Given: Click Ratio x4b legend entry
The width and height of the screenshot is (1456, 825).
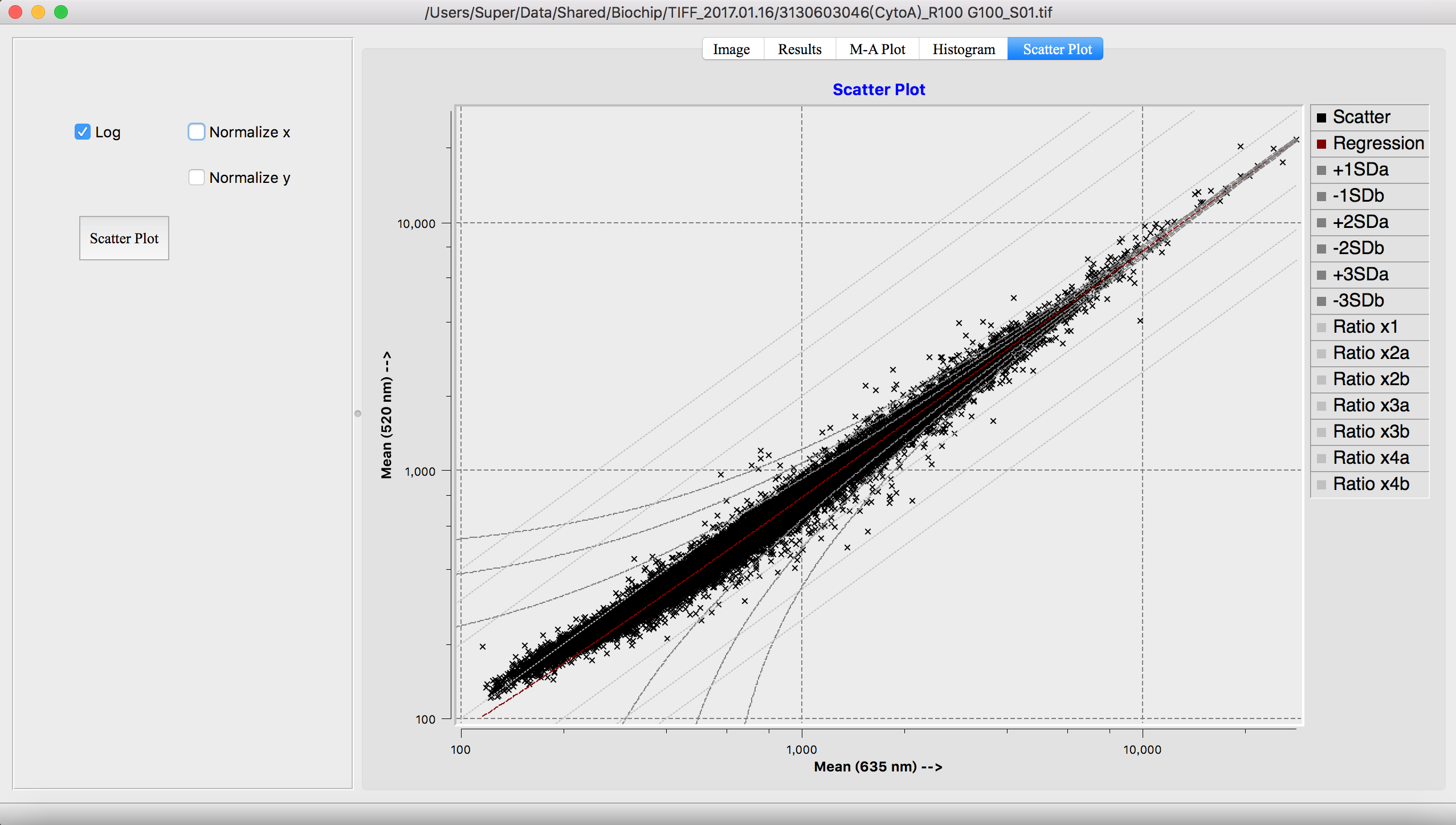Looking at the screenshot, I should click(1370, 484).
